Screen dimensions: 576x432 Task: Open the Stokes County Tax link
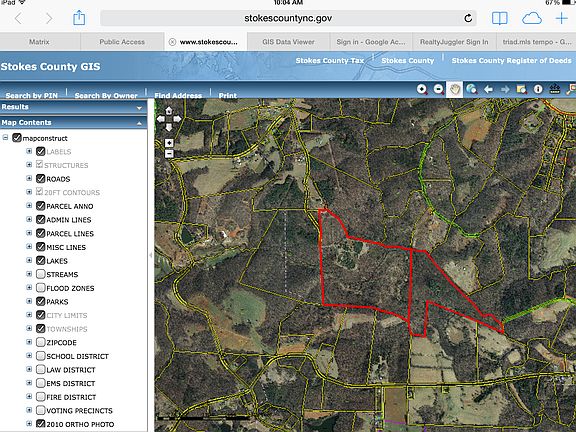pyautogui.click(x=330, y=61)
